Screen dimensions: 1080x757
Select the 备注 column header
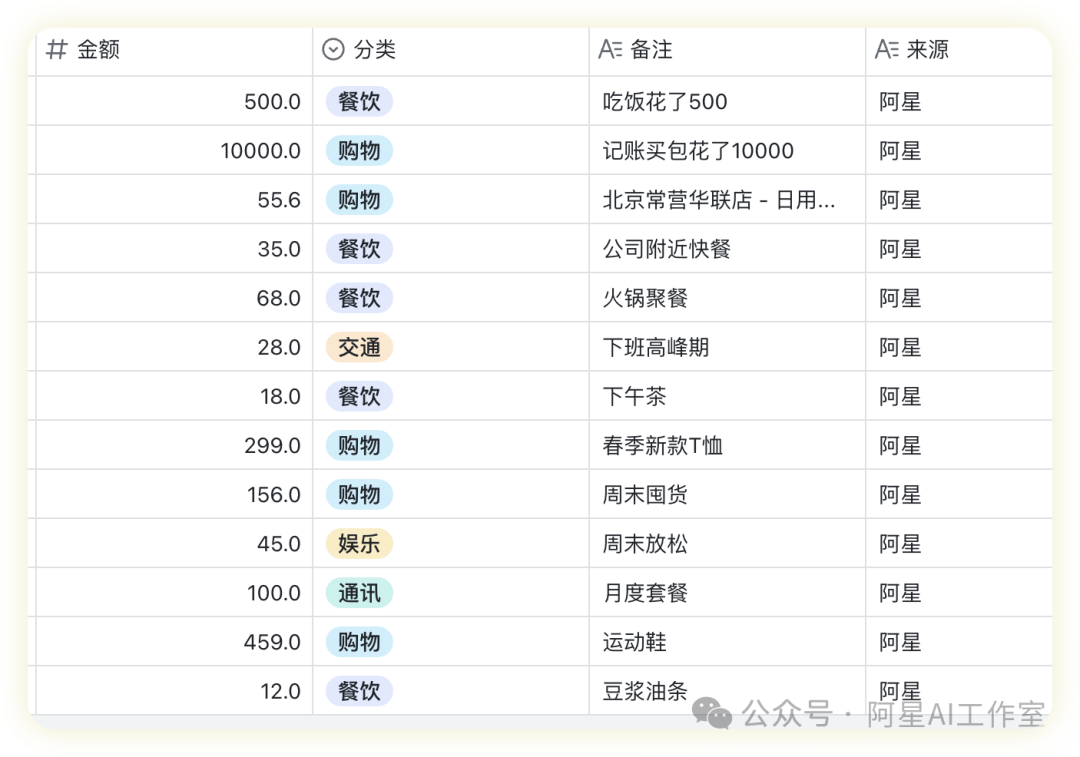650,50
